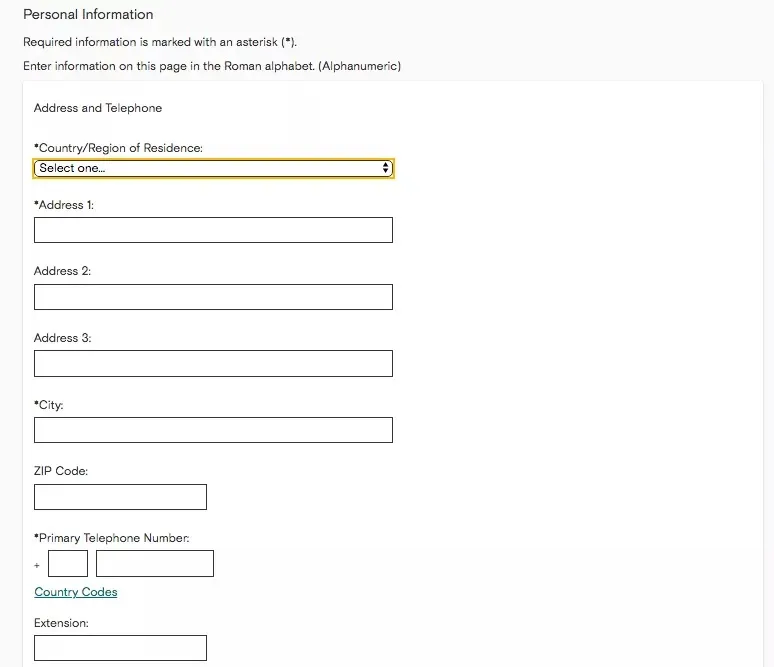Click the Country/Region of Residence label
Image resolution: width=774 pixels, height=667 pixels.
[x=118, y=148]
